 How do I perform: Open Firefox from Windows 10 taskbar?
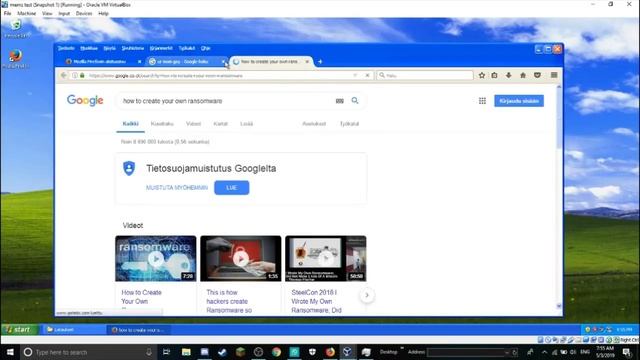point(330,352)
